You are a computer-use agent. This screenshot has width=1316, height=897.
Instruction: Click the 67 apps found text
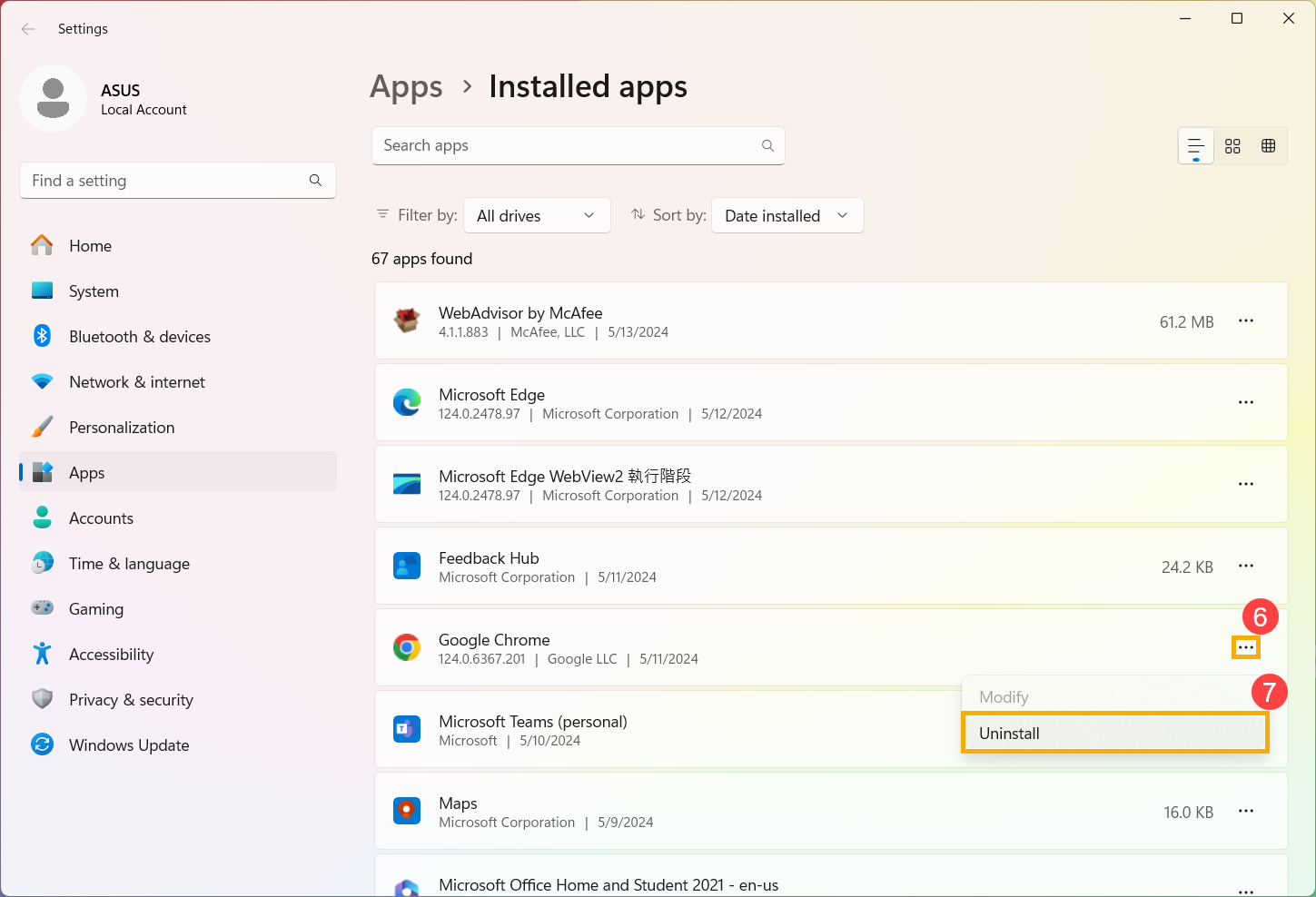pyautogui.click(x=421, y=259)
